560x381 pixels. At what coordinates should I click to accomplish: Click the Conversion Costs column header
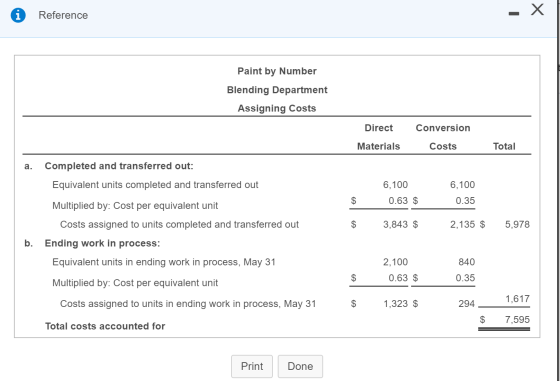coord(443,137)
